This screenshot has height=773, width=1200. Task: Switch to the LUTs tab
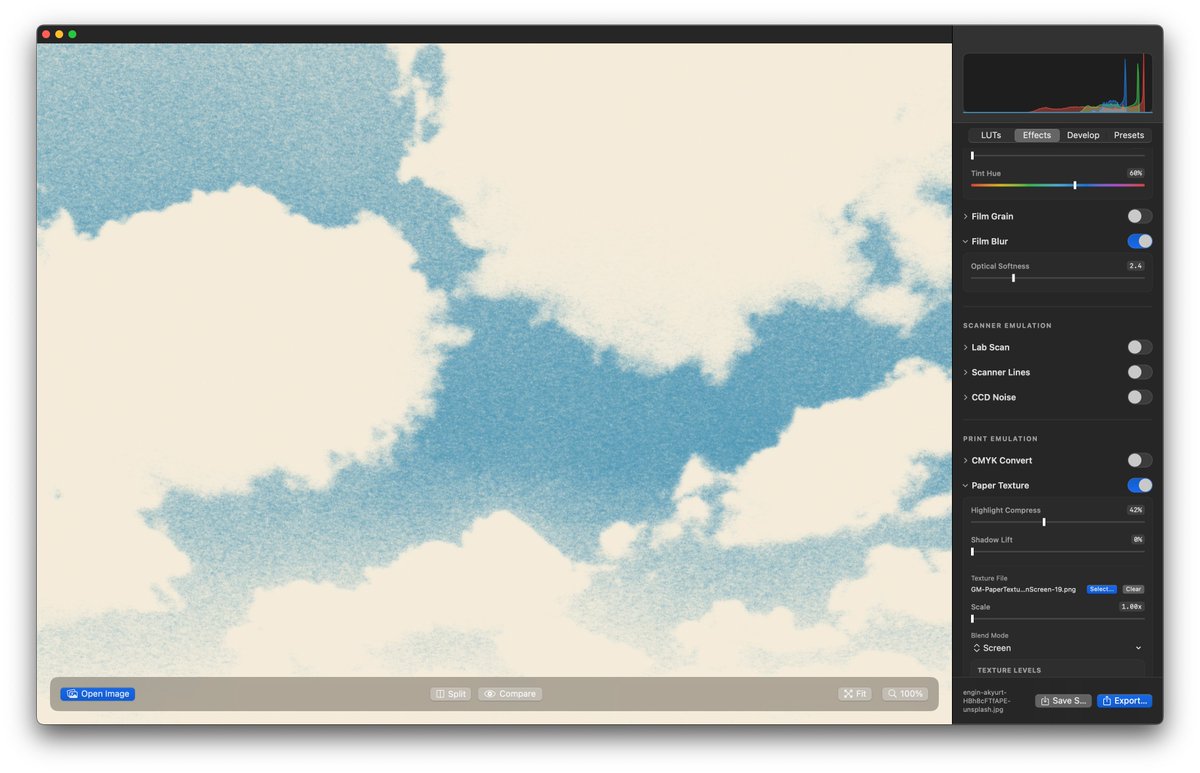pos(990,135)
